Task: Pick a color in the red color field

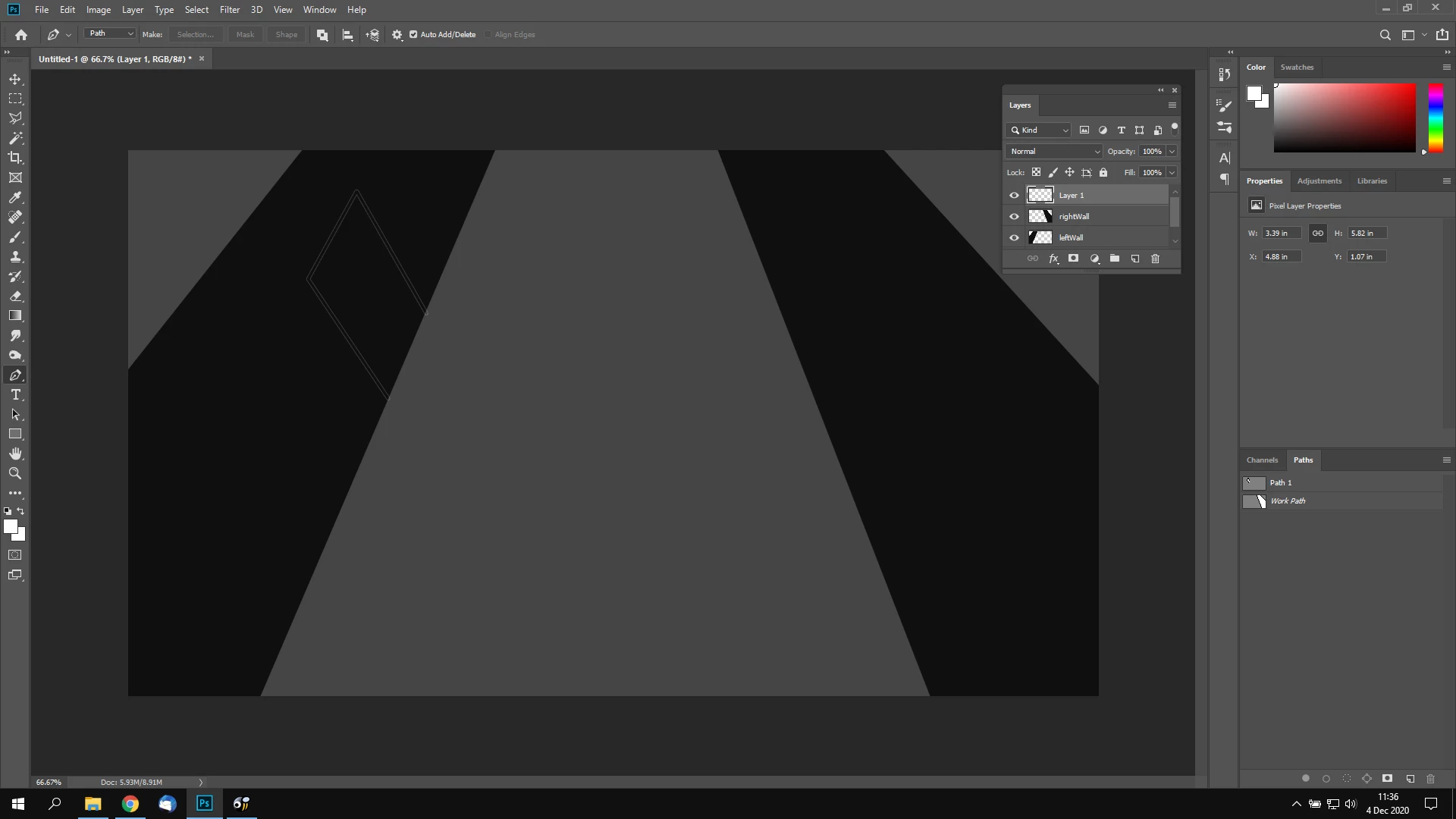Action: (x=1344, y=118)
